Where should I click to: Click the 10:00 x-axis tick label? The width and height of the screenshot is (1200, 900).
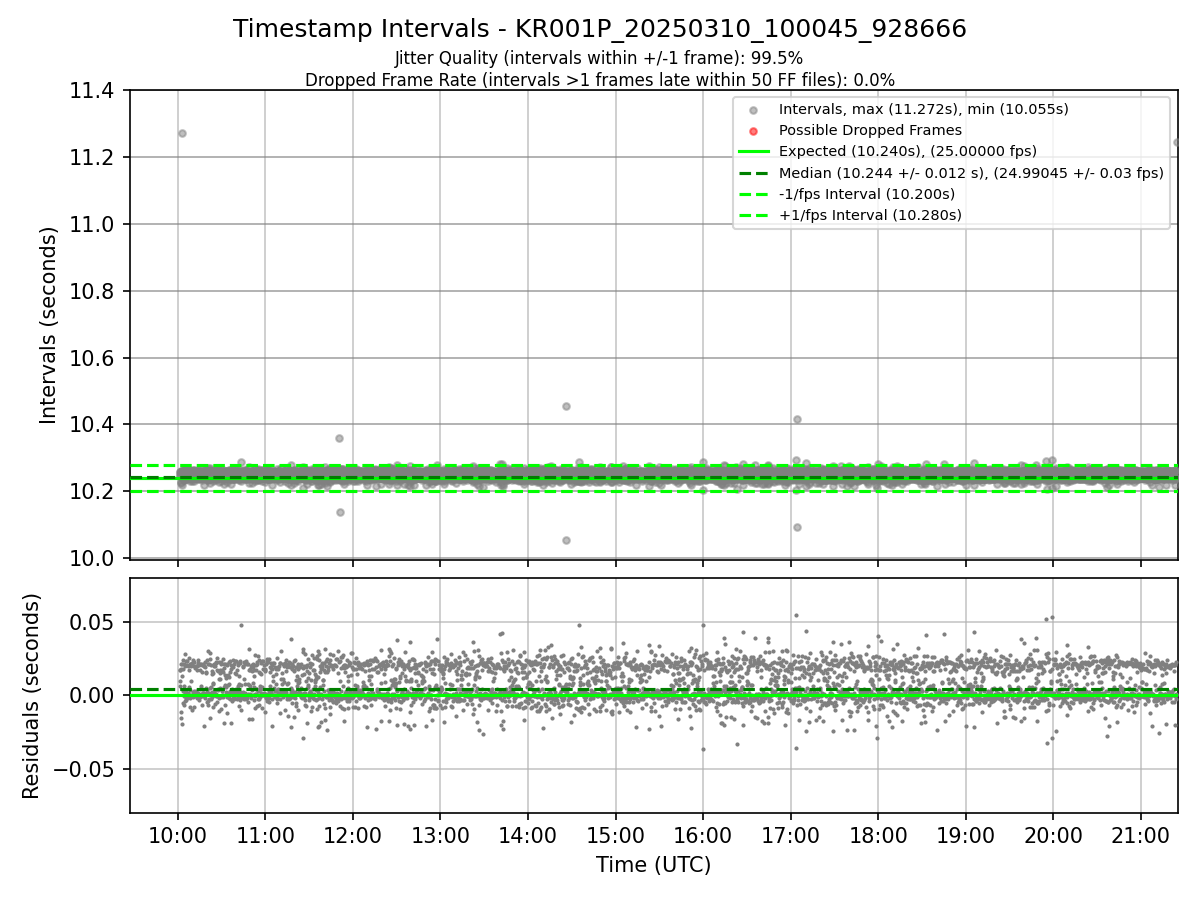(178, 835)
